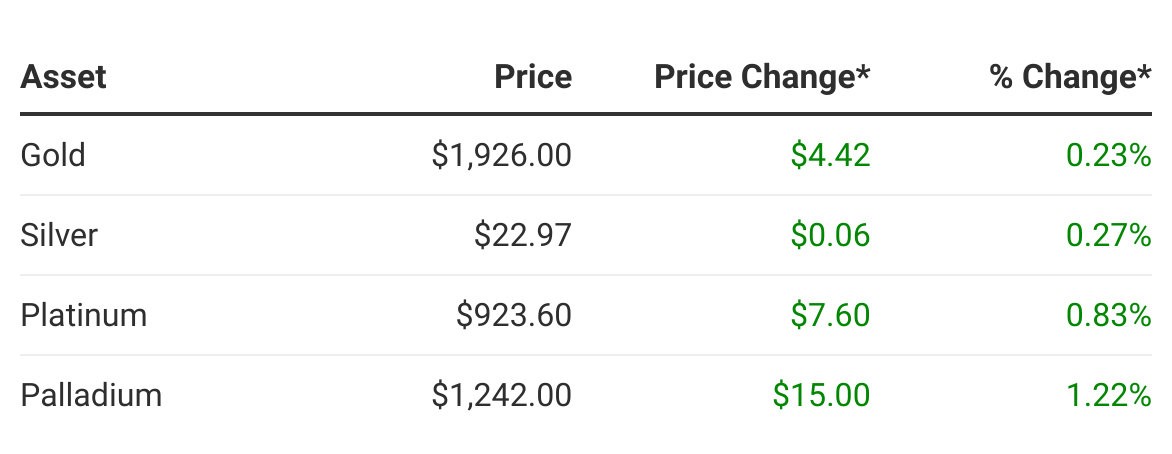
Task: Open the Platinum asset row label
Action: click(84, 315)
